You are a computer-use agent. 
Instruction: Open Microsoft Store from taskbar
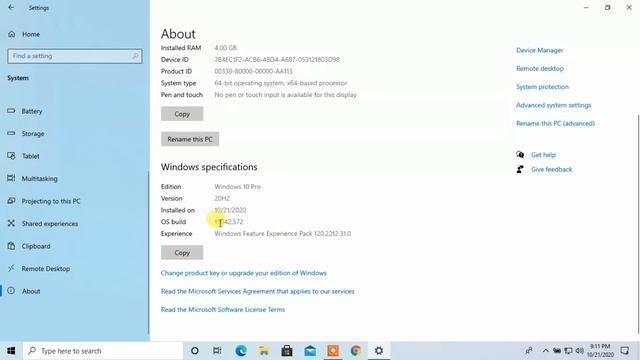pyautogui.click(x=287, y=351)
